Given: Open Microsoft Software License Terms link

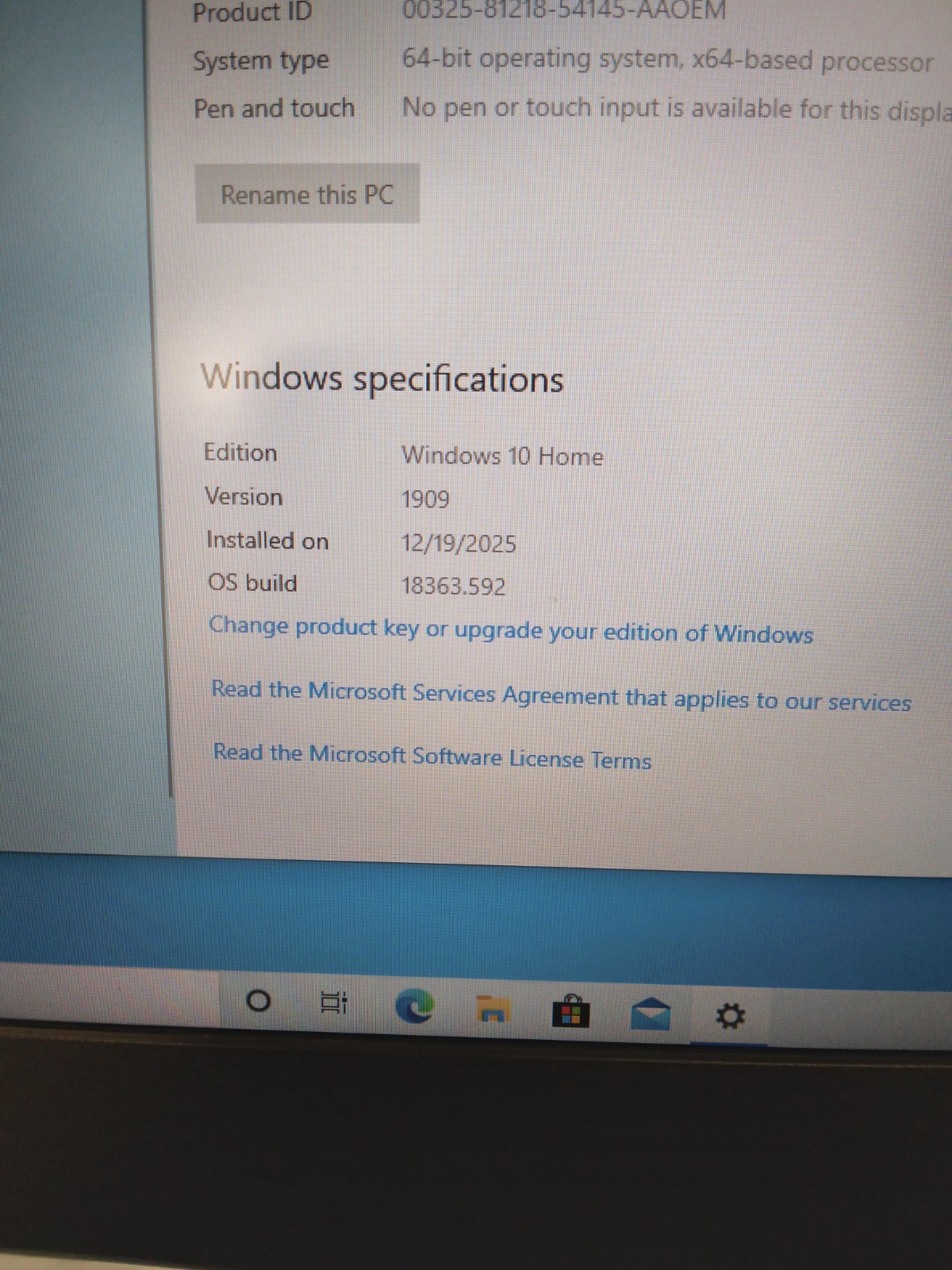Looking at the screenshot, I should point(432,756).
